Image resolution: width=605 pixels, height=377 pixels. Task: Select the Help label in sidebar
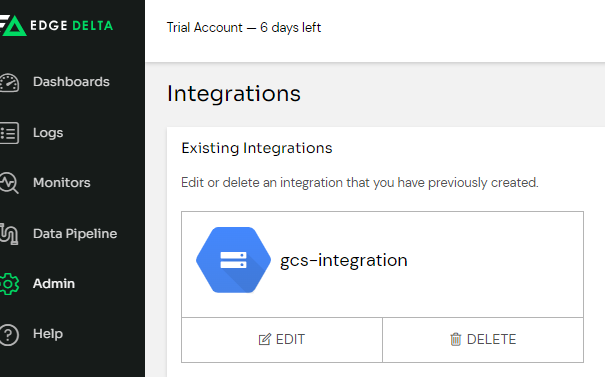click(48, 334)
